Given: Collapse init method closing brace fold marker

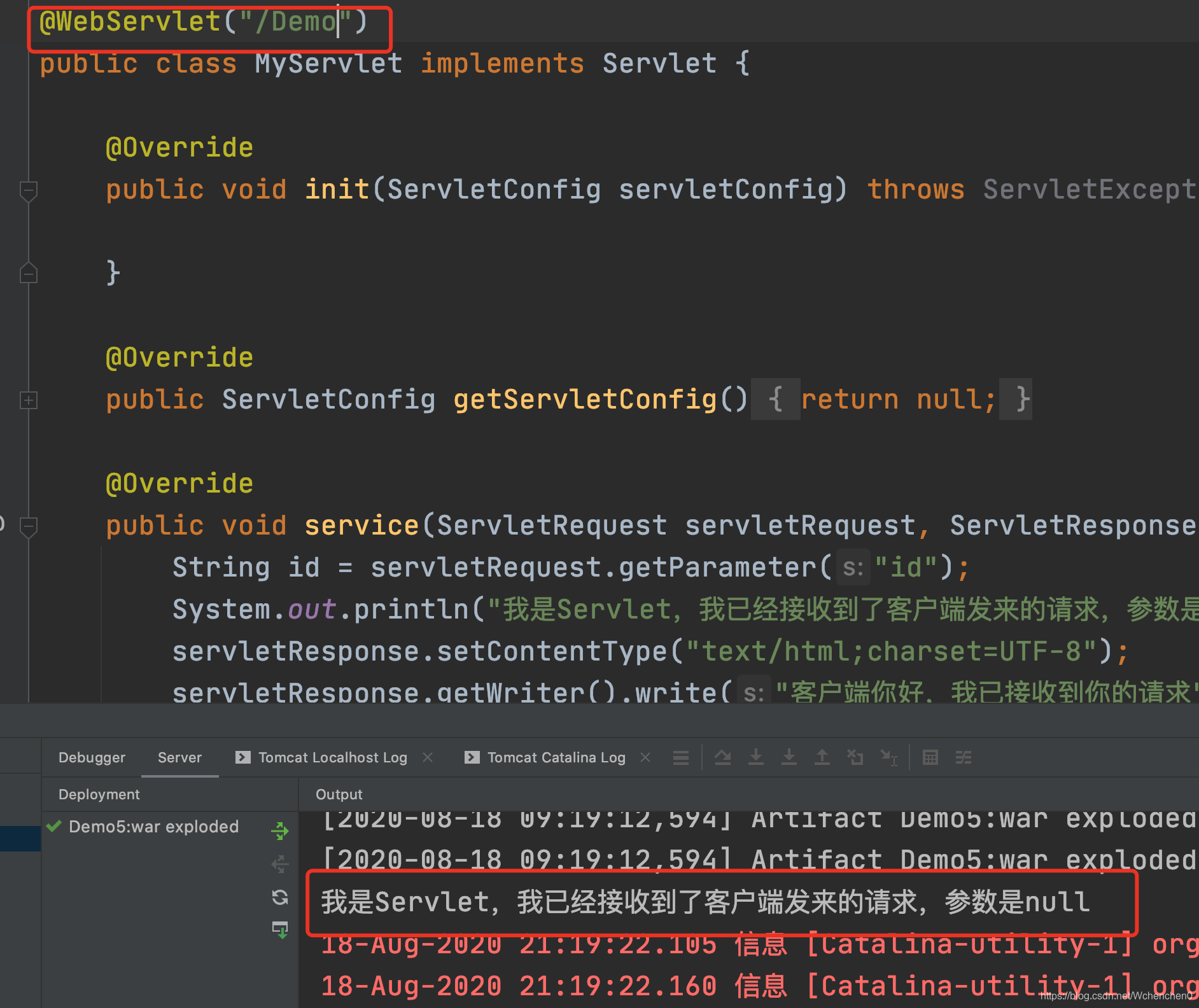Looking at the screenshot, I should pyautogui.click(x=28, y=273).
